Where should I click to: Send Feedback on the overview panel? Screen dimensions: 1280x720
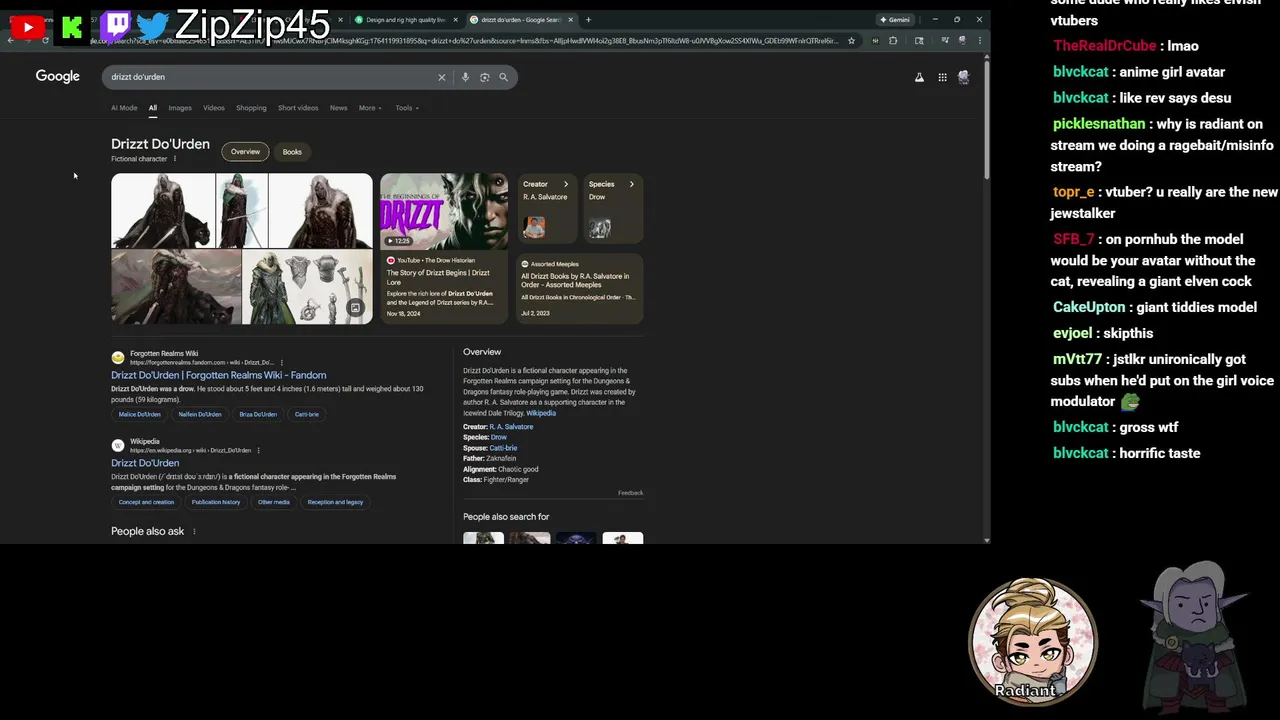click(630, 493)
